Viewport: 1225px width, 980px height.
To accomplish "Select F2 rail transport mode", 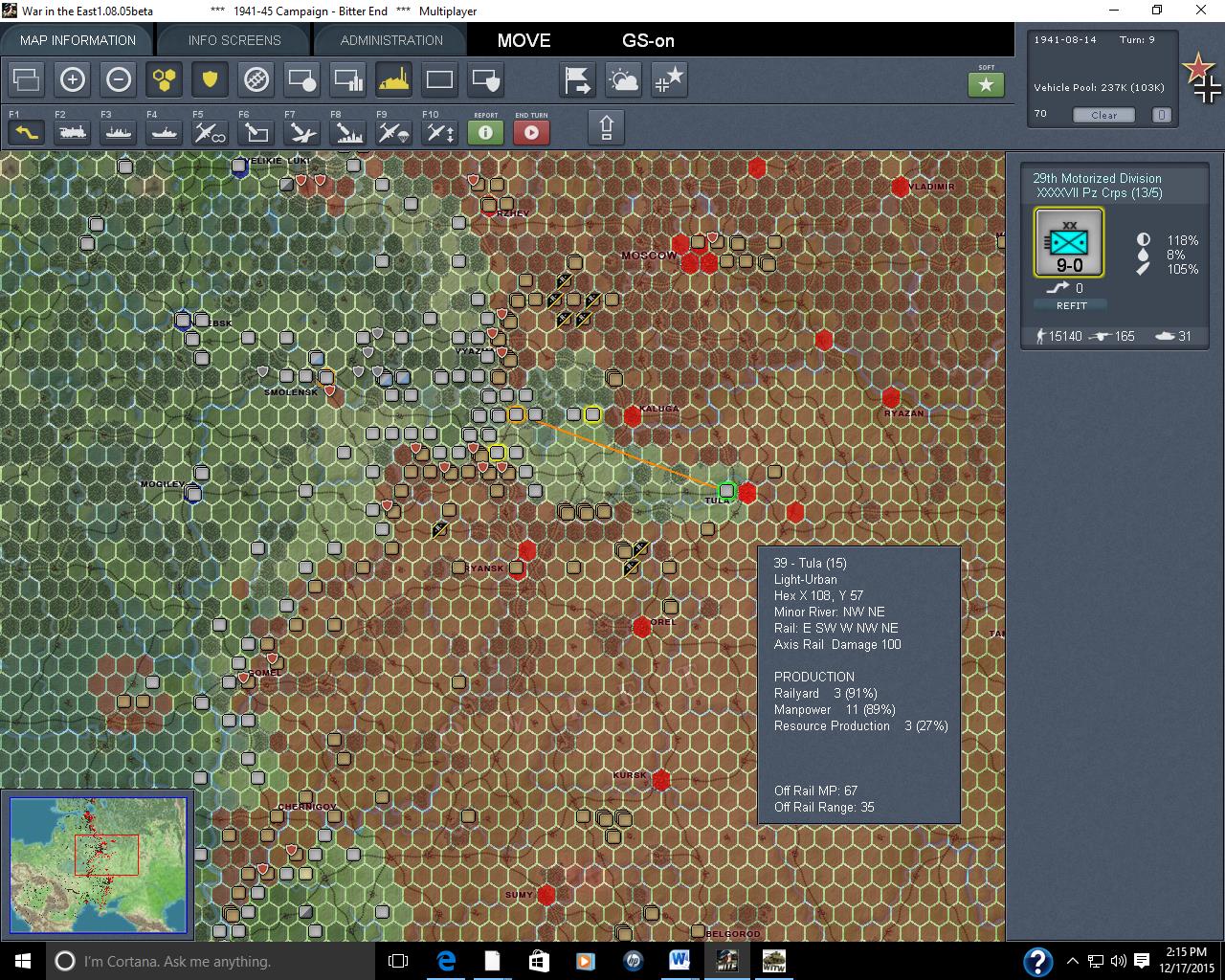I will click(73, 132).
